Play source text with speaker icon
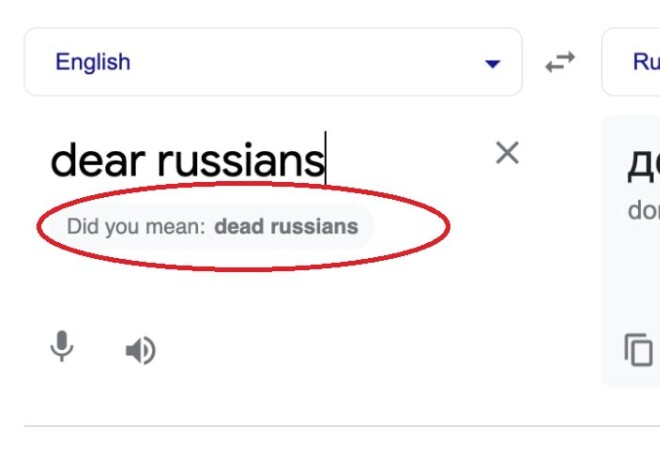The height and width of the screenshot is (471, 660). coord(140,350)
